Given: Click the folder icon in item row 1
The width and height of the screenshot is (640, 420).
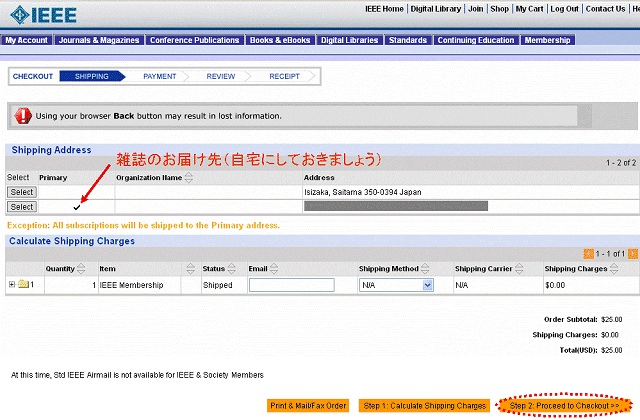Looking at the screenshot, I should pyautogui.click(x=23, y=284).
